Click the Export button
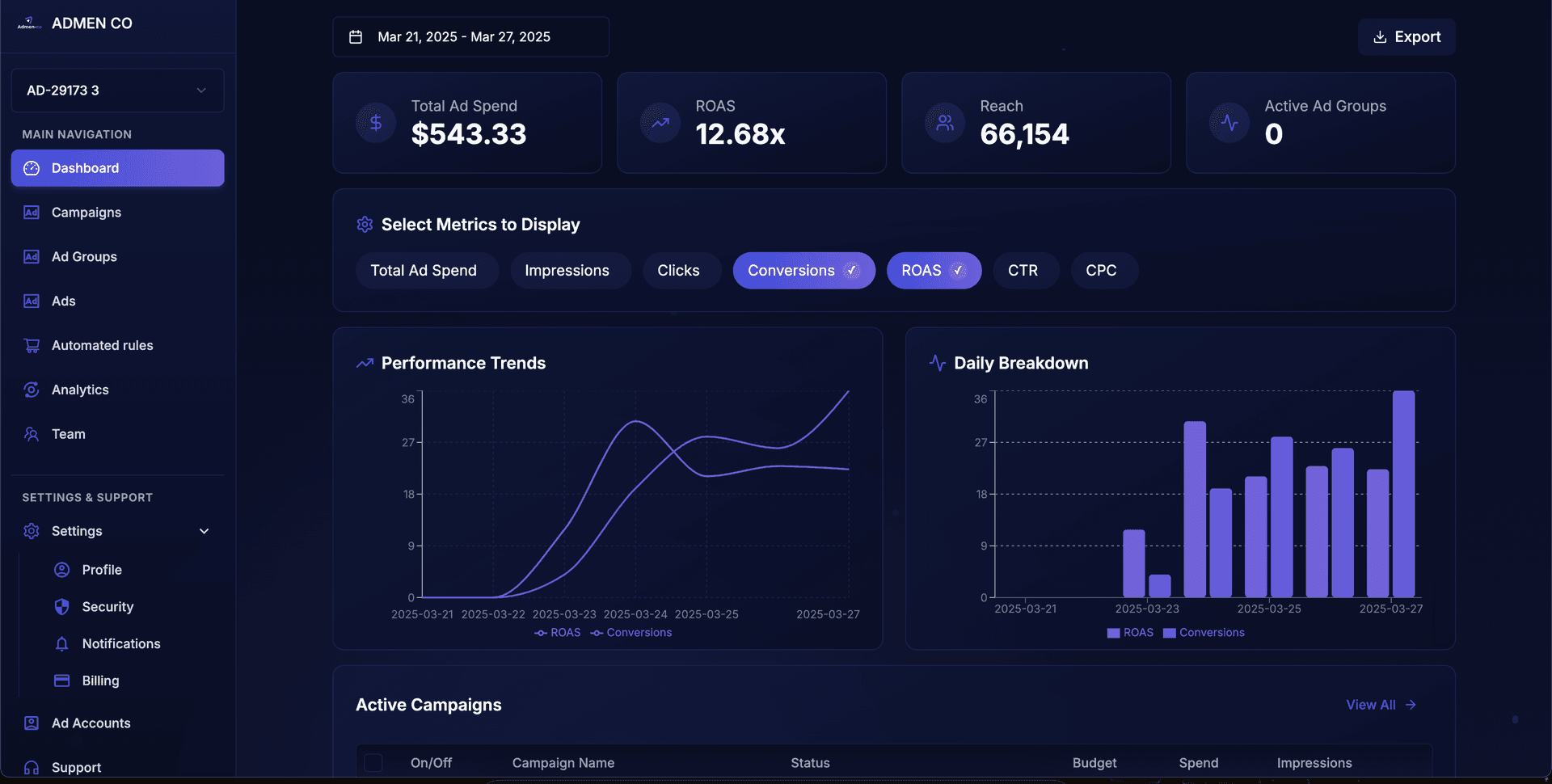 click(x=1406, y=36)
